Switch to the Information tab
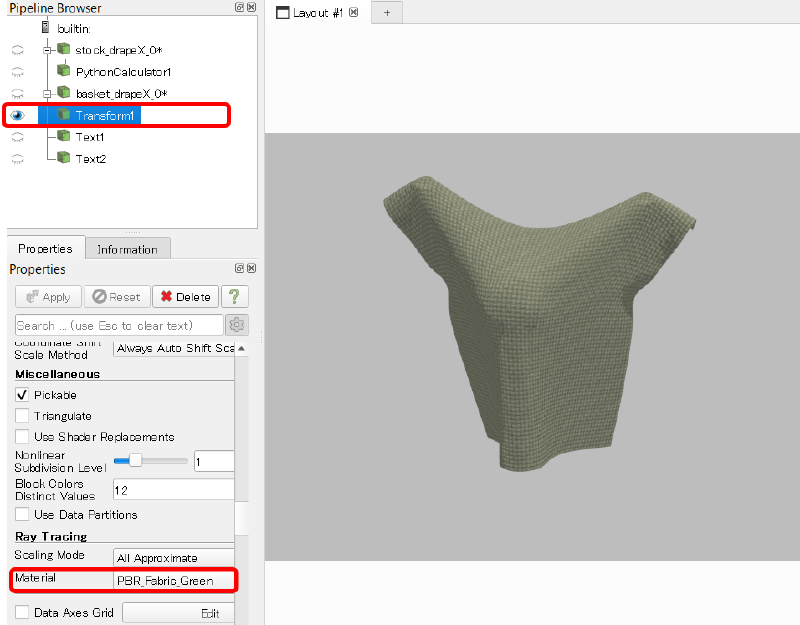 pyautogui.click(x=127, y=248)
